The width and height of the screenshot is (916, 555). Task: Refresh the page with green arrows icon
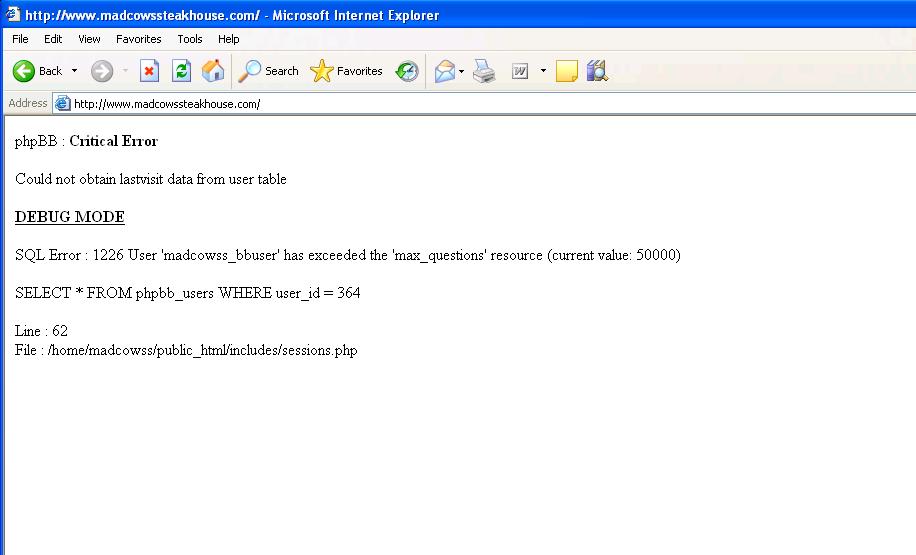182,71
